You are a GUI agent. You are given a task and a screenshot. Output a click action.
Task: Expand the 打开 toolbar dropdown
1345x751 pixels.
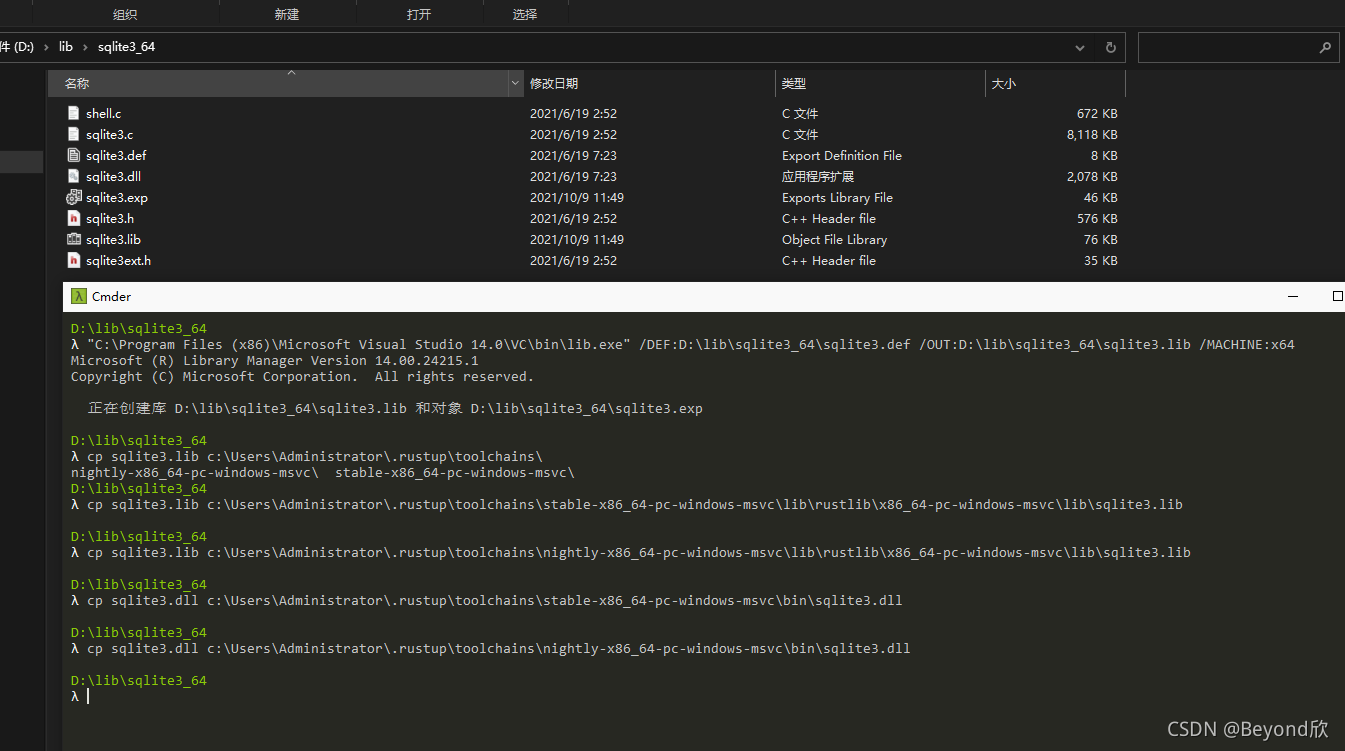click(420, 14)
